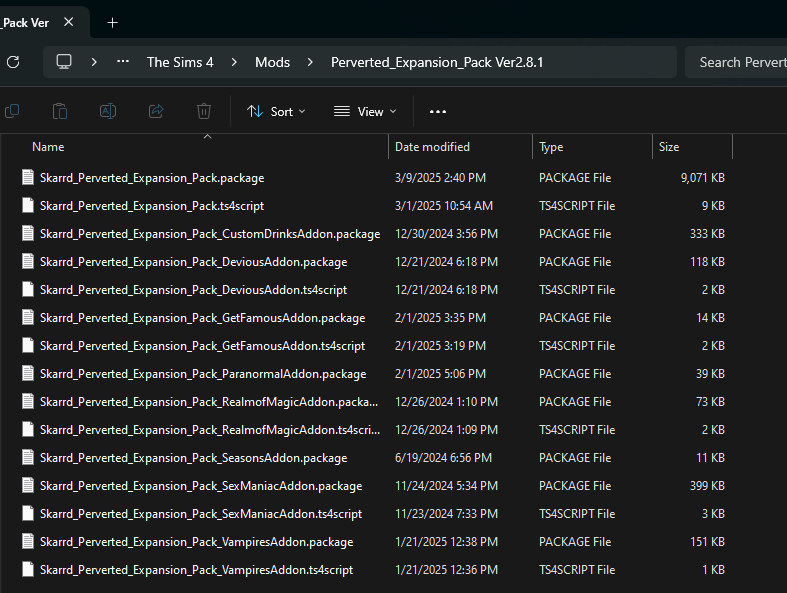Click file icon of DeviousAddon.ts4script
The height and width of the screenshot is (593, 787).
click(28, 289)
